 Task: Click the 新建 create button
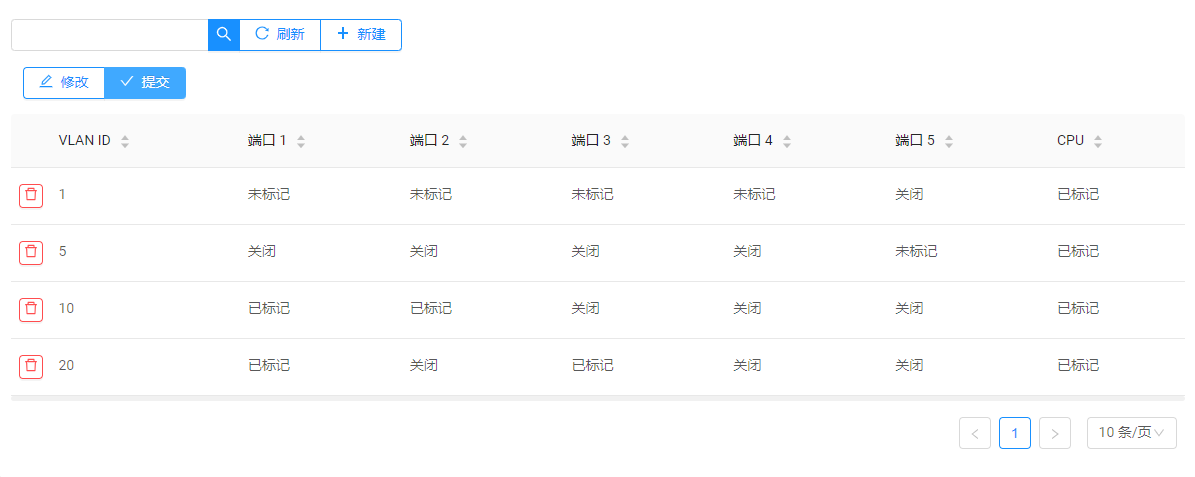coord(361,34)
